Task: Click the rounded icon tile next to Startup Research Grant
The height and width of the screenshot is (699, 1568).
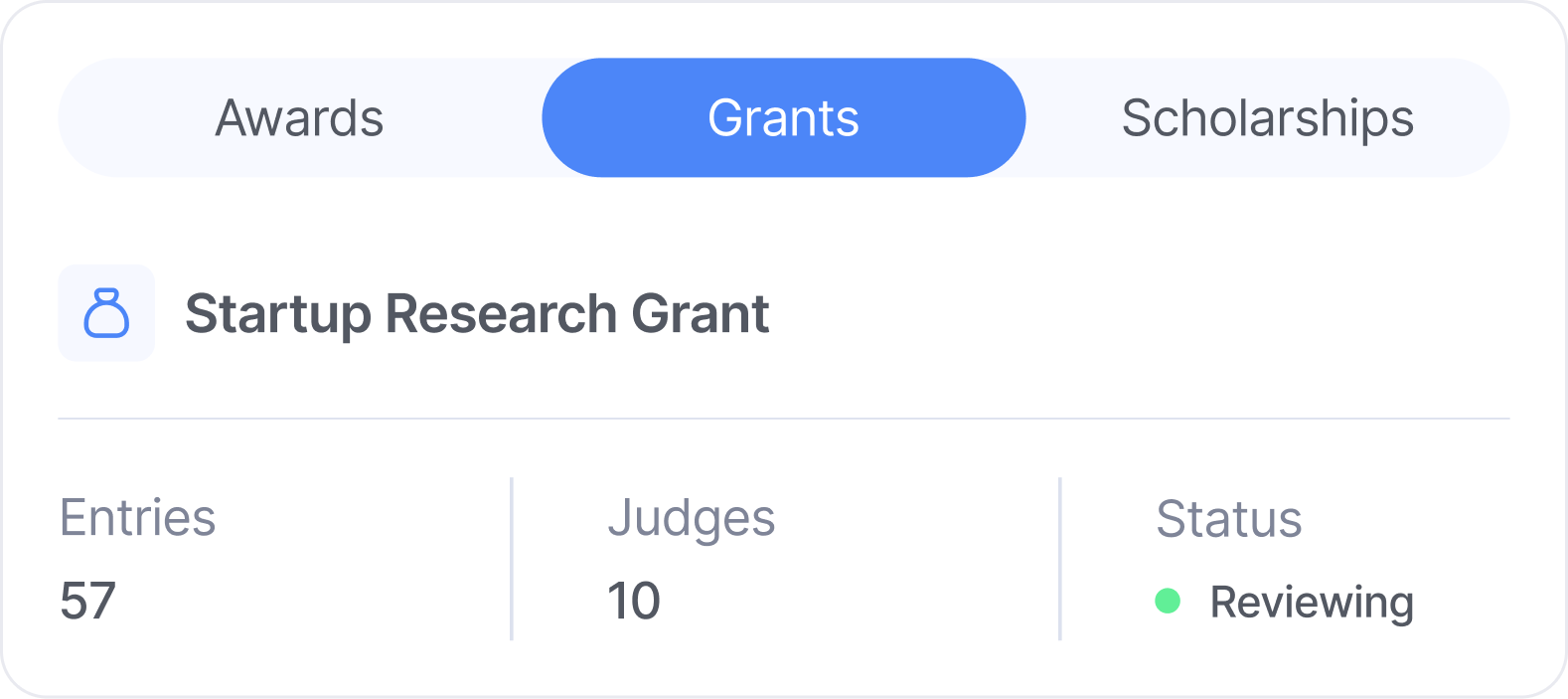Action: click(106, 312)
